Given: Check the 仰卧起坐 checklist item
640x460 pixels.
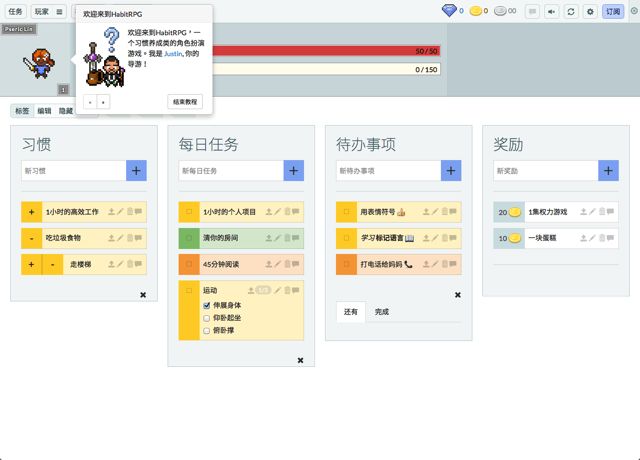Looking at the screenshot, I should point(207,318).
